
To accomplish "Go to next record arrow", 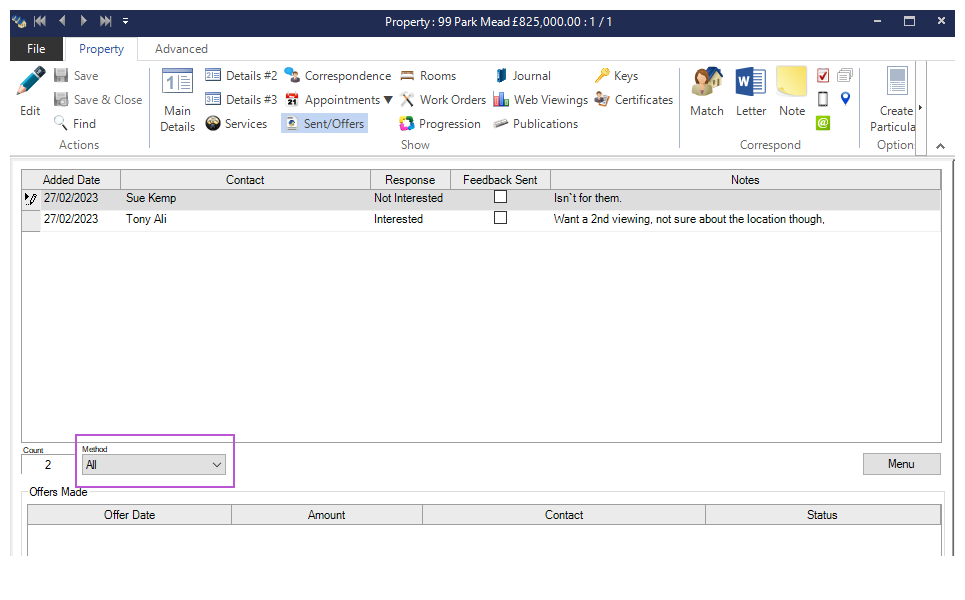I will pyautogui.click(x=84, y=21).
